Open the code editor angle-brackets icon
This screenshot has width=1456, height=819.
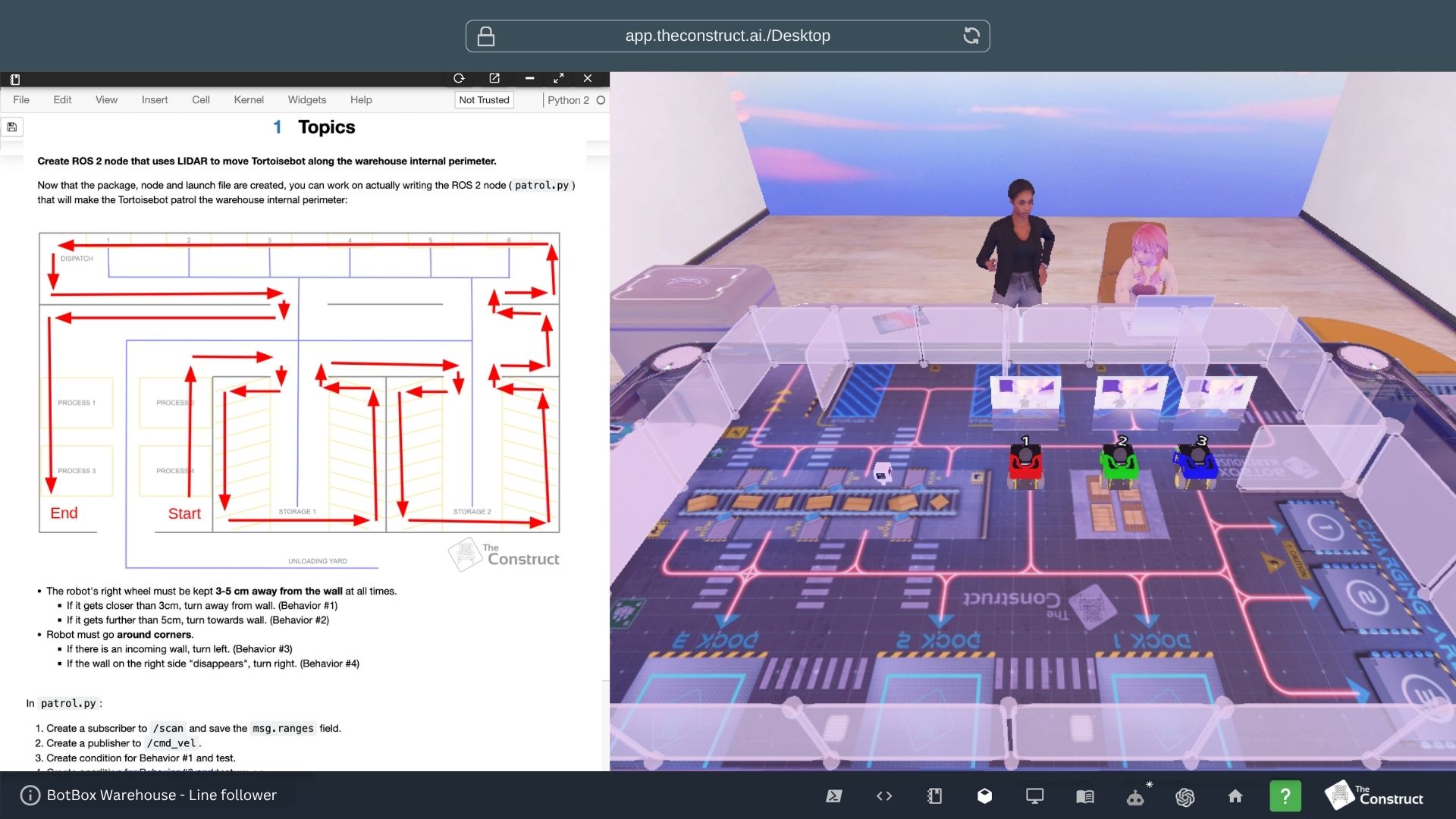(x=884, y=795)
